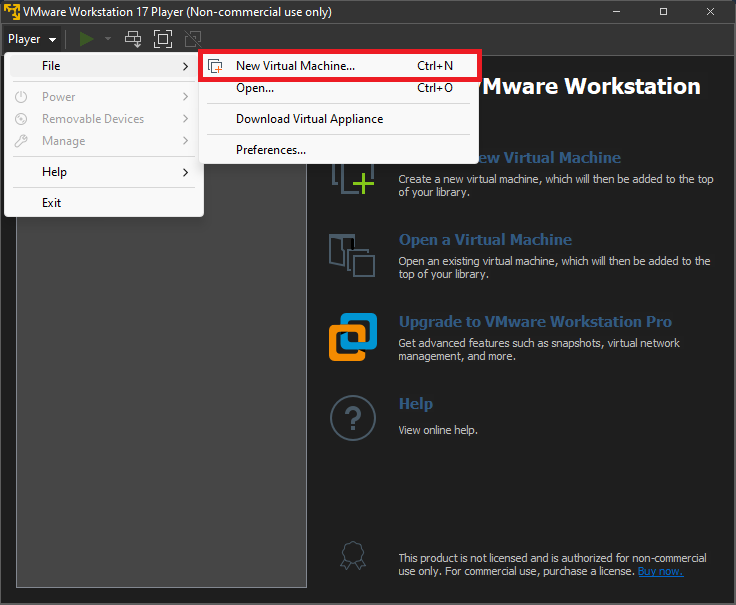This screenshot has width=736, height=605.
Task: Click the New Virtual Machine submenu icon
Action: 215,66
